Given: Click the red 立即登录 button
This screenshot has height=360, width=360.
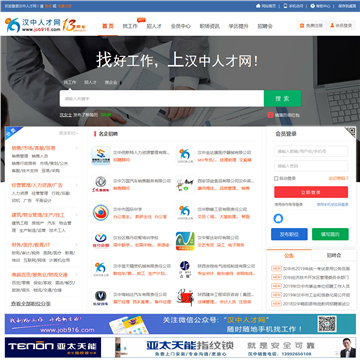Looking at the screenshot, I should (311, 192).
